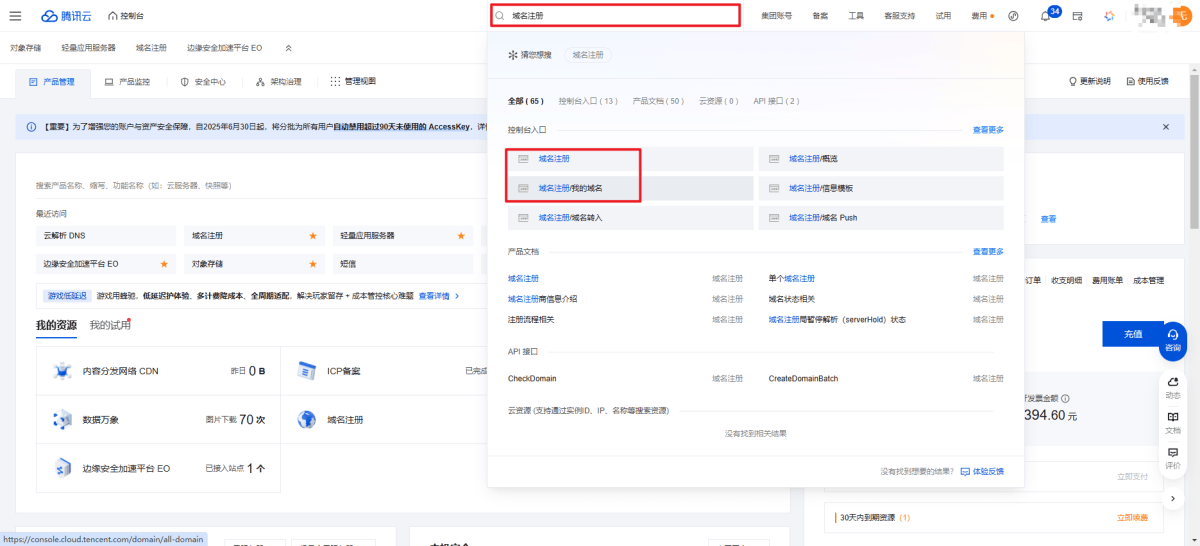1200x546 pixels.
Task: Open the 内容分发网络 CDN resource icon
Action: tap(62, 371)
